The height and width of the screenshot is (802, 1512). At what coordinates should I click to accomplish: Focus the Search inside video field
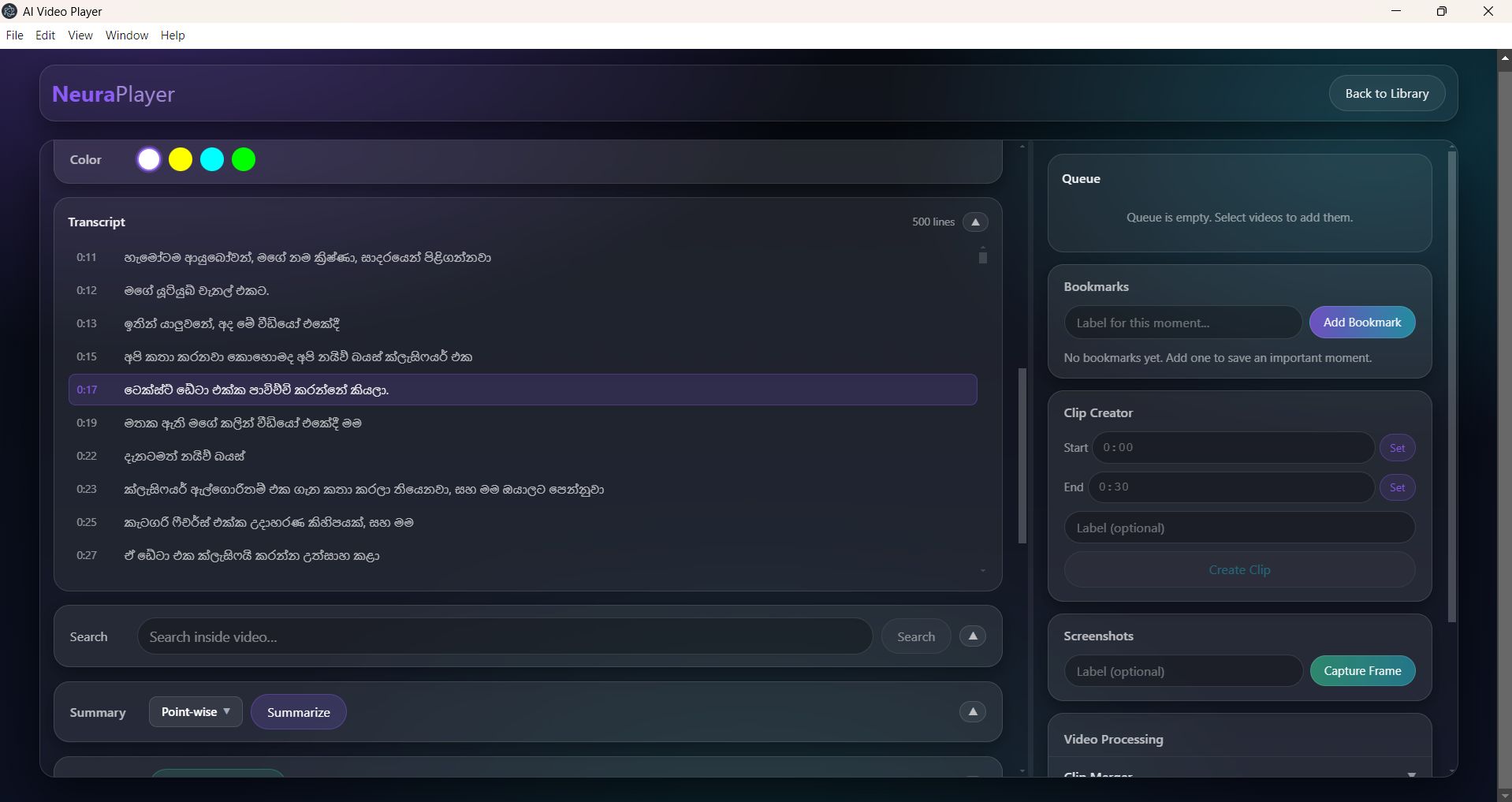click(x=505, y=636)
